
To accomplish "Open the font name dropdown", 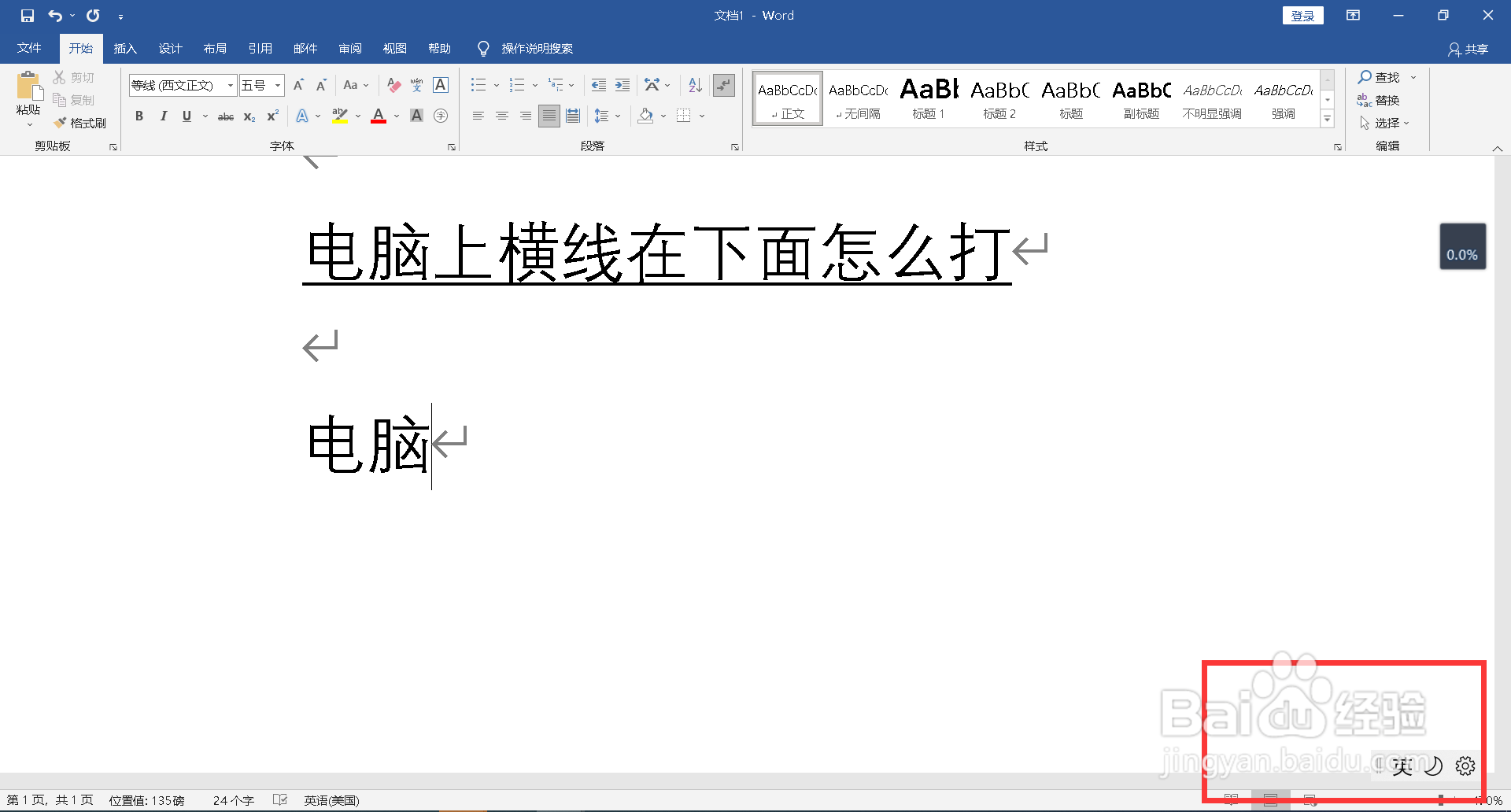I will click(228, 85).
